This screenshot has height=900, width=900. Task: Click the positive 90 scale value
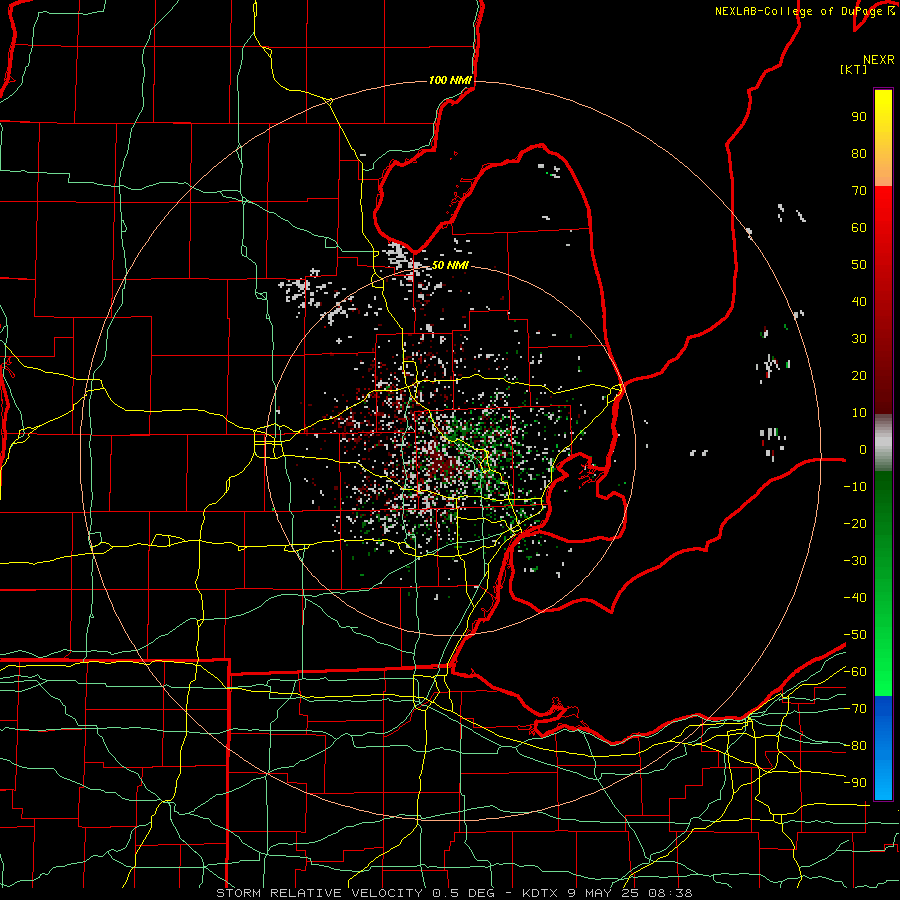[859, 117]
